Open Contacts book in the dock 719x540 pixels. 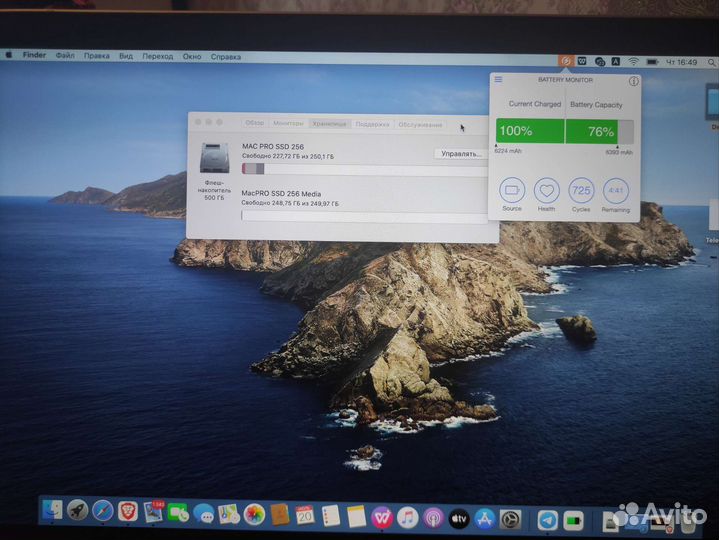click(x=280, y=515)
